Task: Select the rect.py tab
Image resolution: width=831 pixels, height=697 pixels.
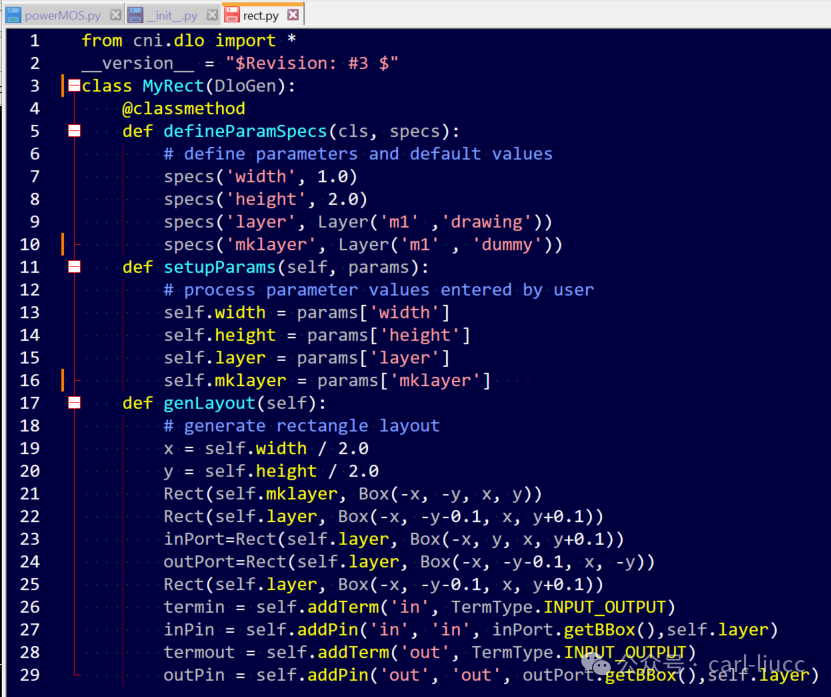Action: point(261,15)
